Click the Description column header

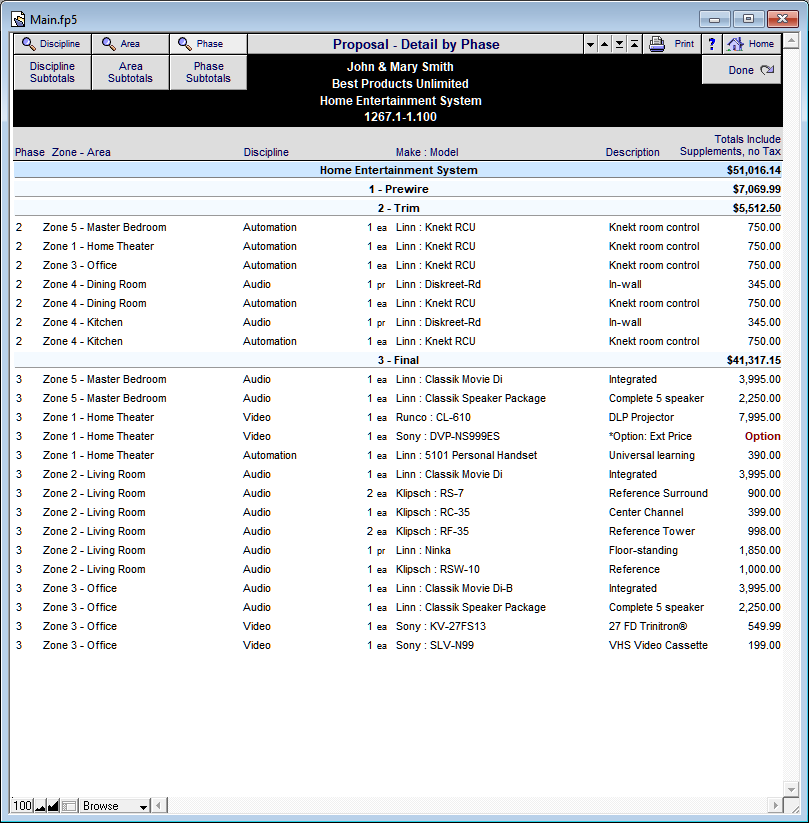632,152
